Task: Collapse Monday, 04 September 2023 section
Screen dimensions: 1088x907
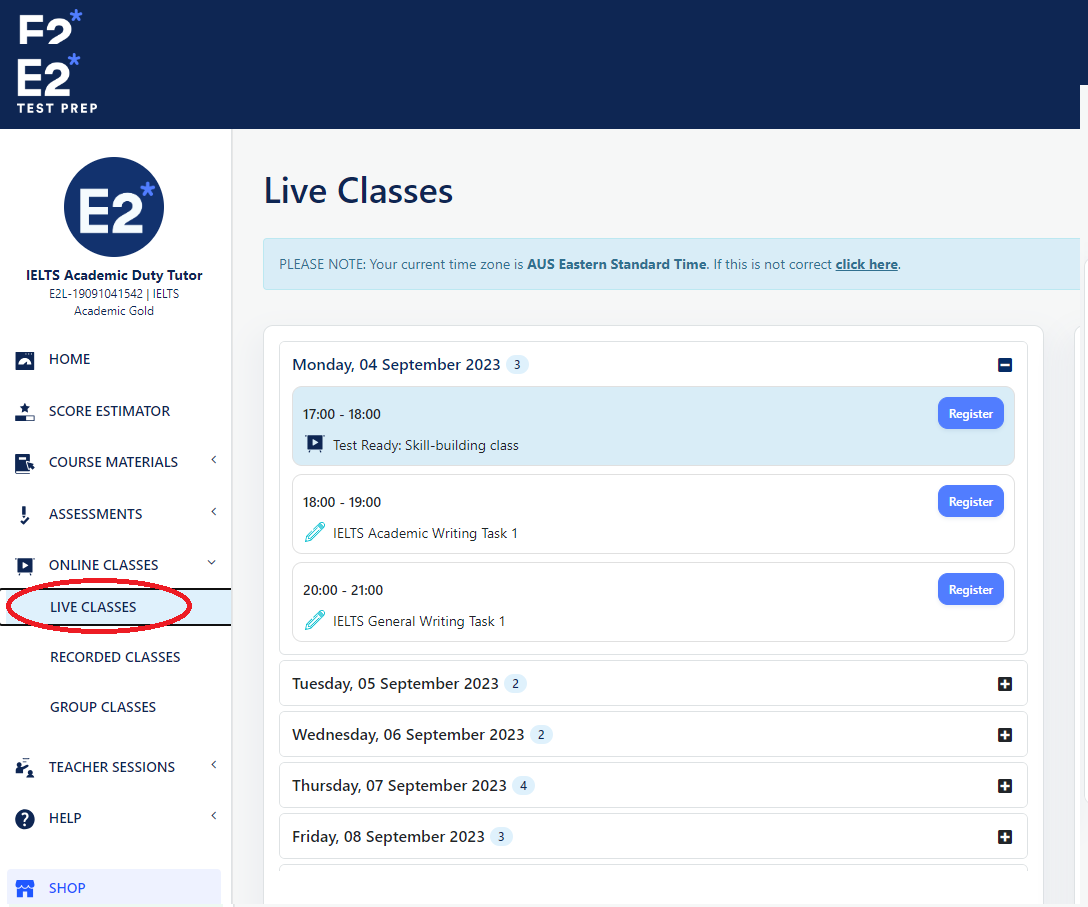Action: 1004,365
